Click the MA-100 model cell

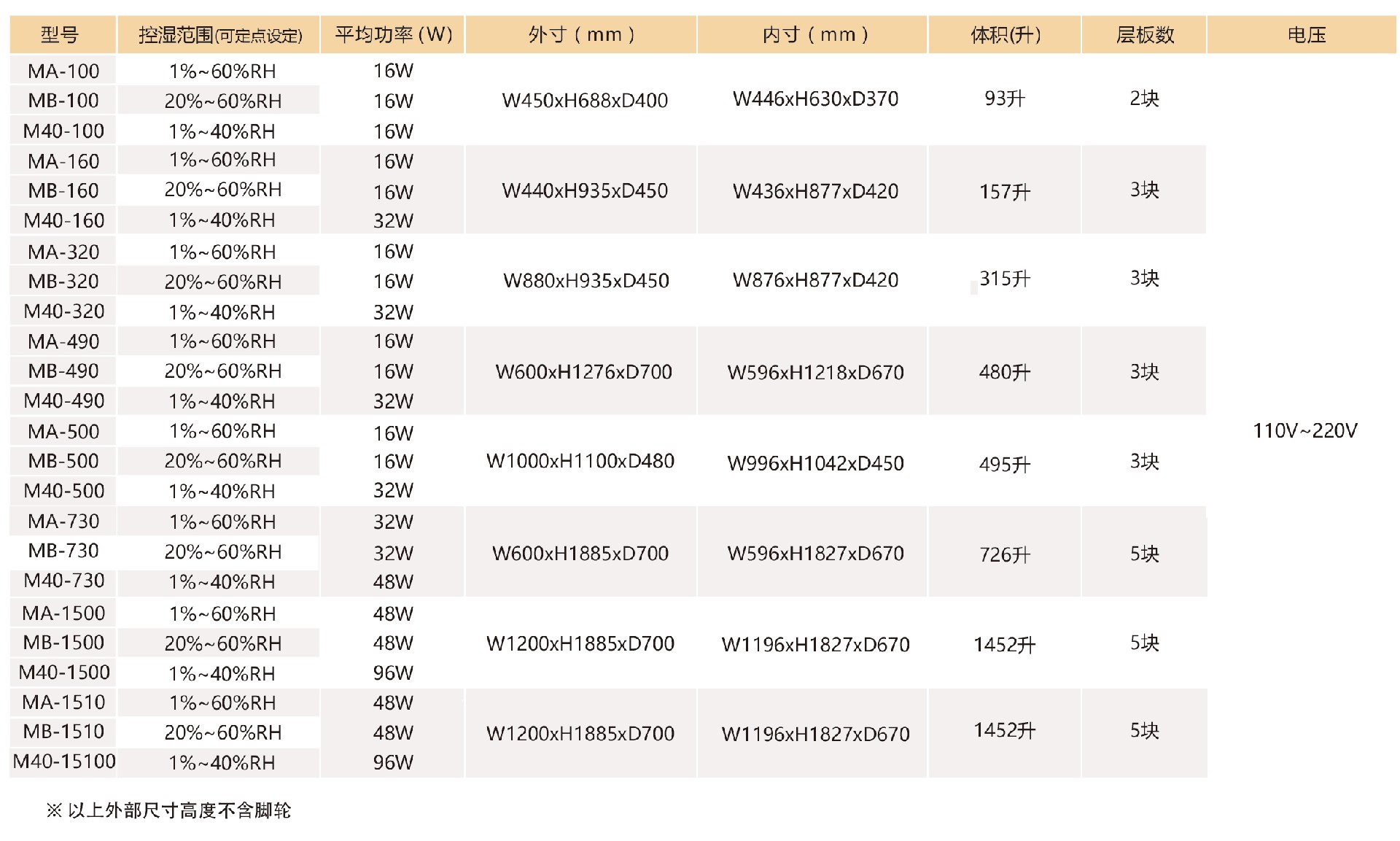click(63, 71)
